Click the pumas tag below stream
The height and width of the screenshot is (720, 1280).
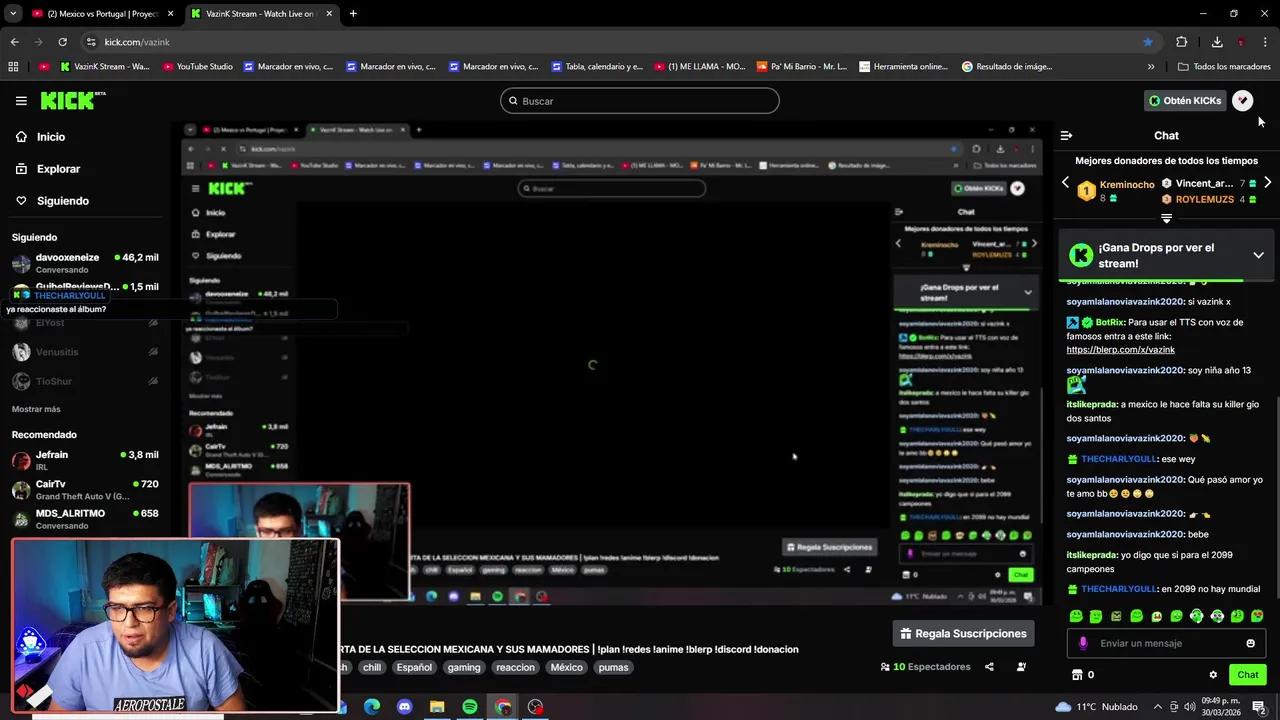coord(614,668)
